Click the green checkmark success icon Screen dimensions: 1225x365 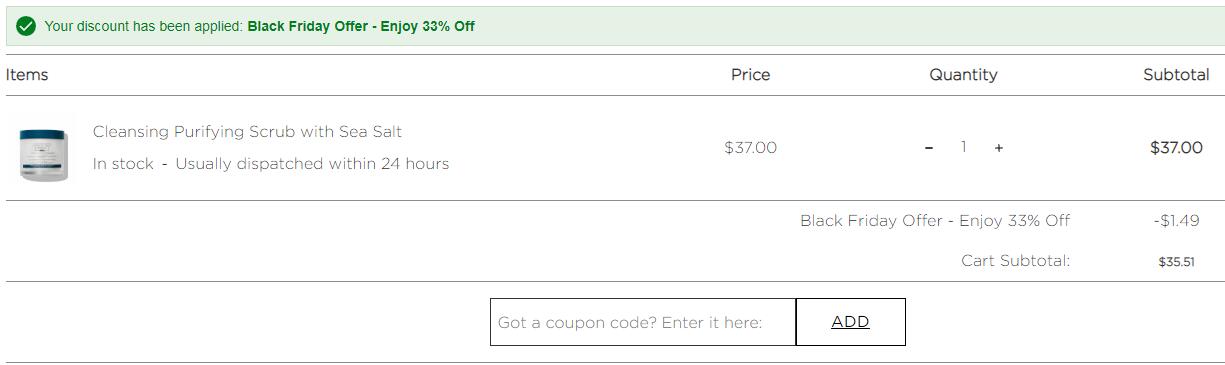tap(26, 26)
